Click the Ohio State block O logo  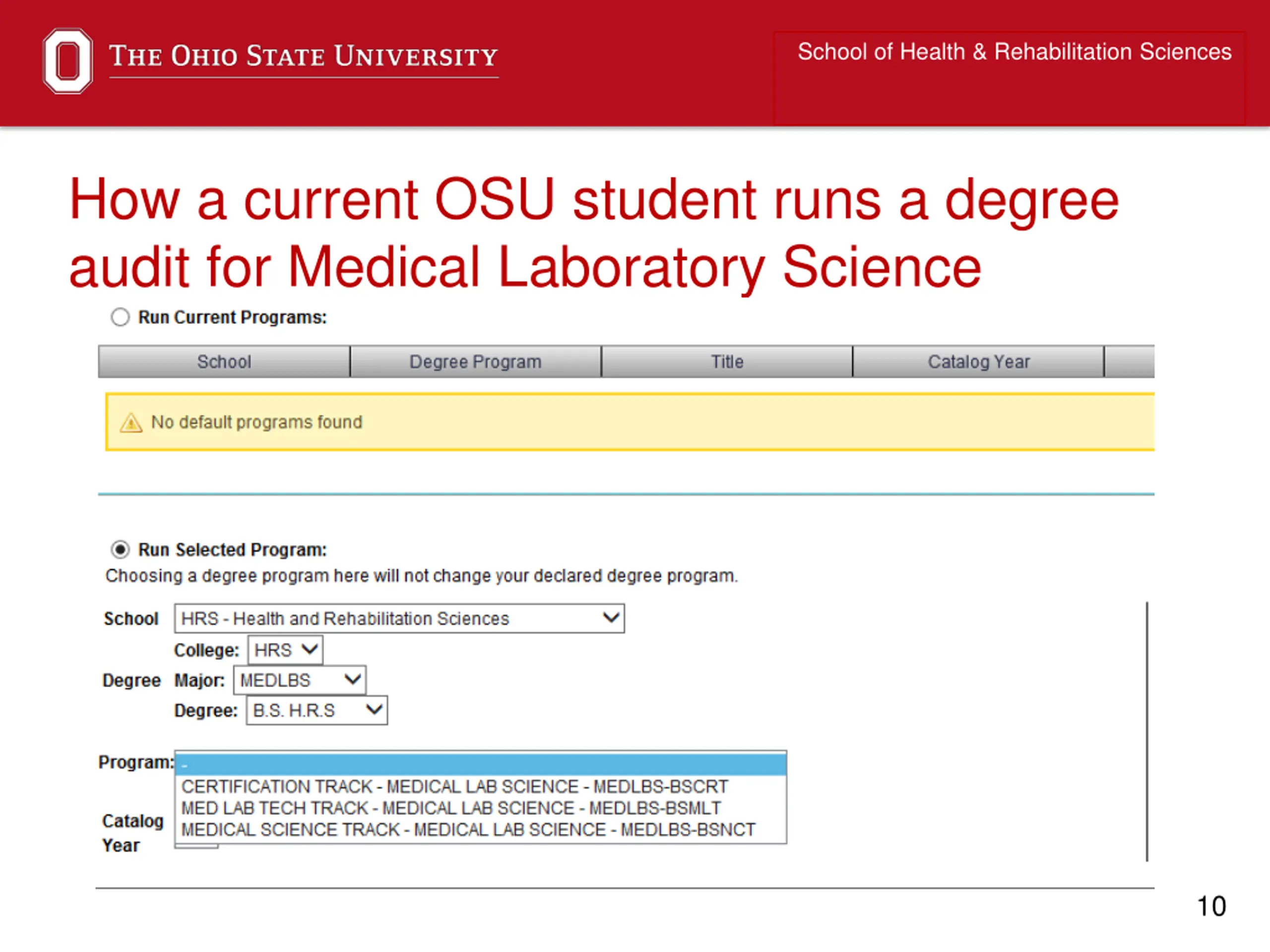pyautogui.click(x=68, y=61)
